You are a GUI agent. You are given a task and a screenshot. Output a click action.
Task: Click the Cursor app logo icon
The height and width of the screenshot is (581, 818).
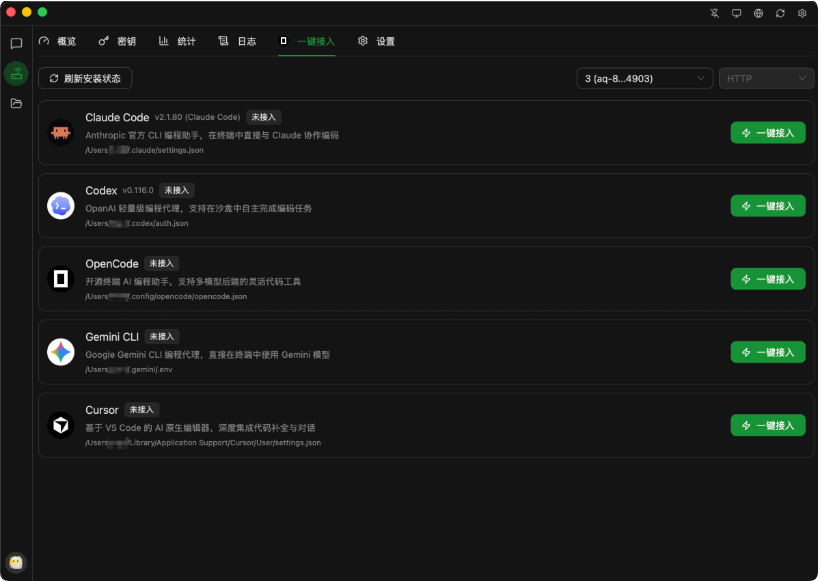tap(59, 424)
